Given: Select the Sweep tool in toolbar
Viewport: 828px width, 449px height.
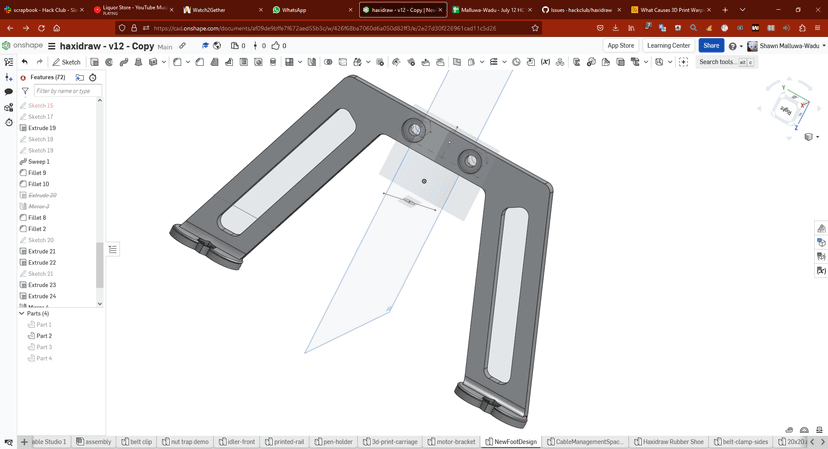Looking at the screenshot, I should [x=124, y=62].
